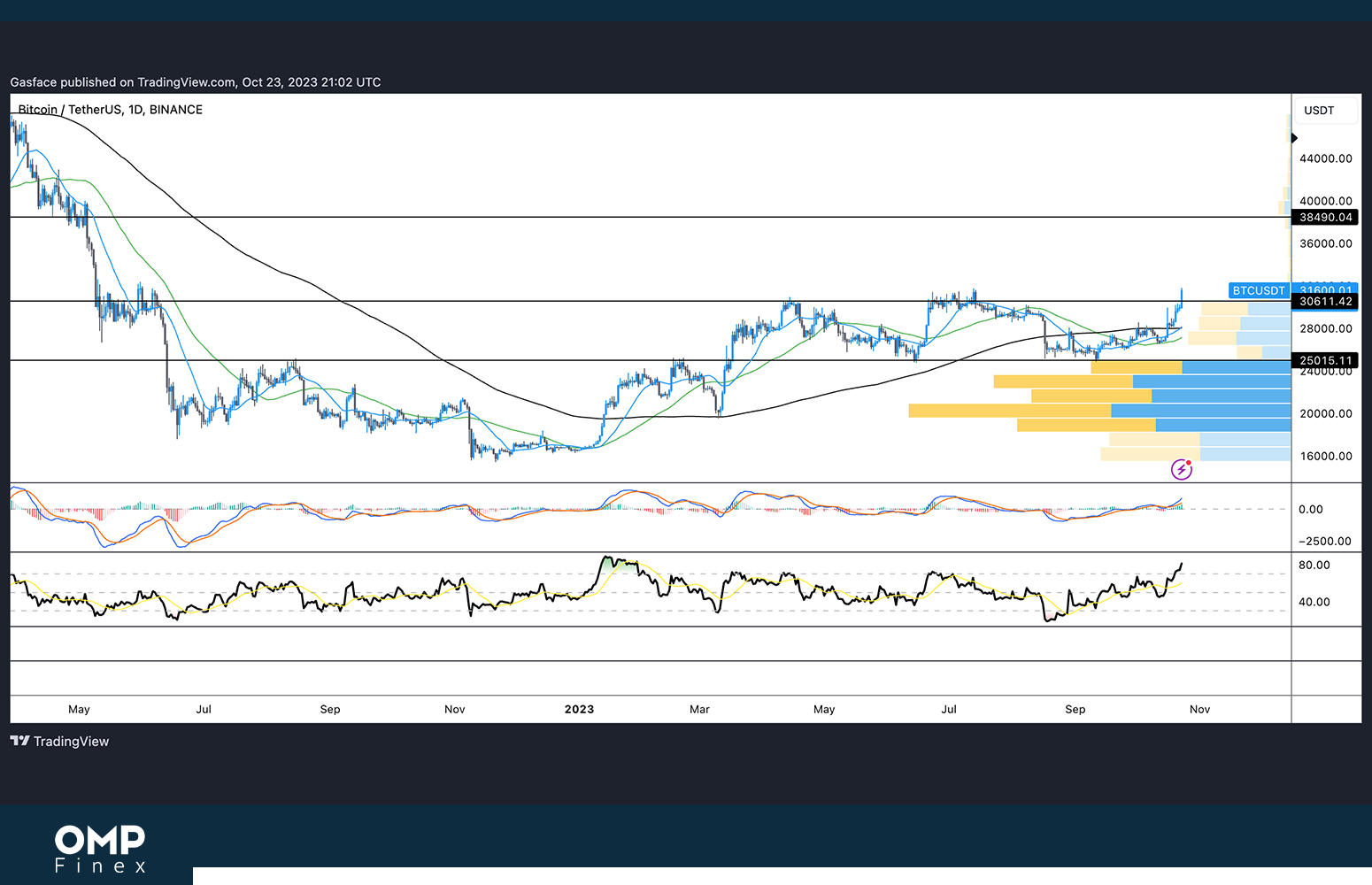Click the Jul label between May and Sep 2023
The height and width of the screenshot is (885, 1372).
[x=949, y=709]
